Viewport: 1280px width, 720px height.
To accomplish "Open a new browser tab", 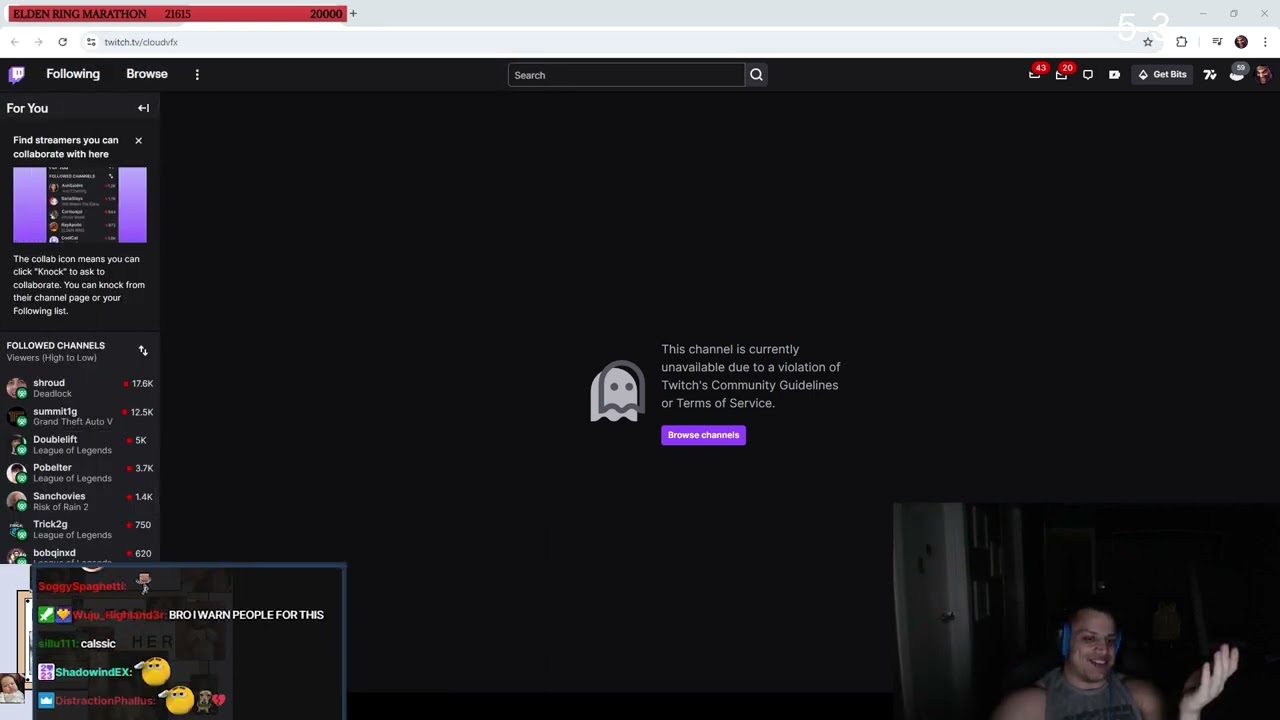I will click(353, 14).
